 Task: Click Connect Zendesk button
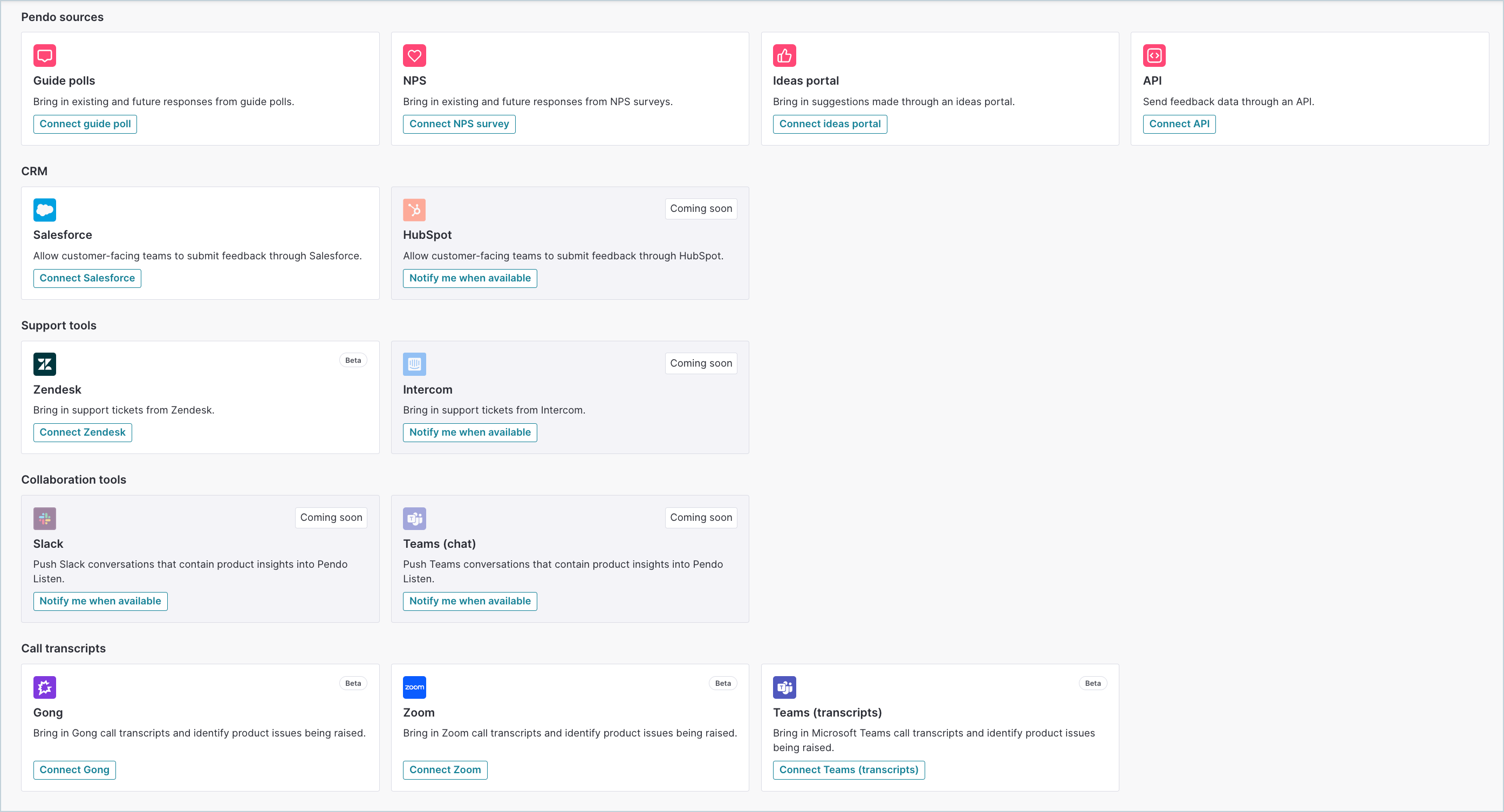83,432
